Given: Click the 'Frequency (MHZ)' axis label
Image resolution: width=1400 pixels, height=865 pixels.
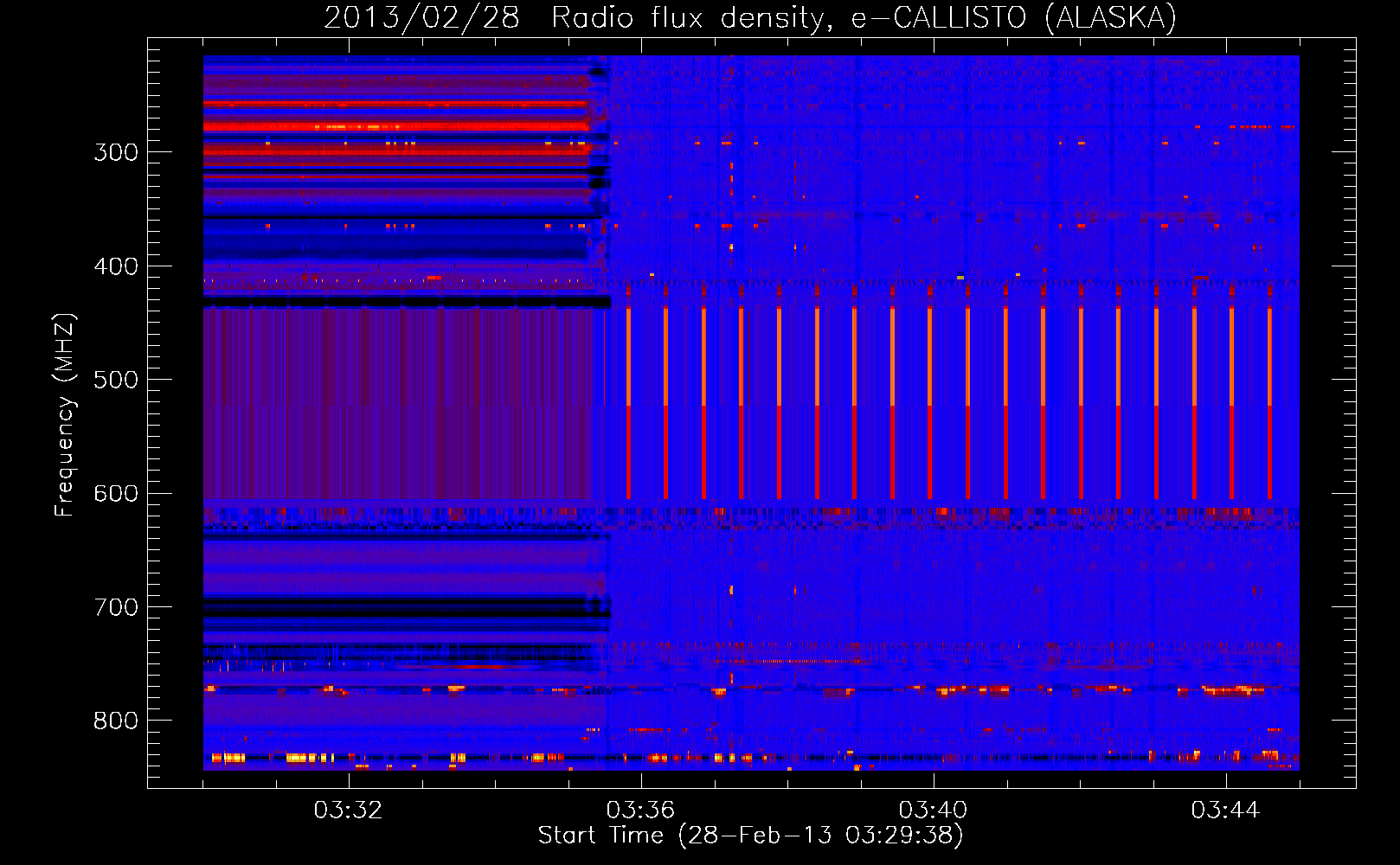Looking at the screenshot, I should (65, 415).
